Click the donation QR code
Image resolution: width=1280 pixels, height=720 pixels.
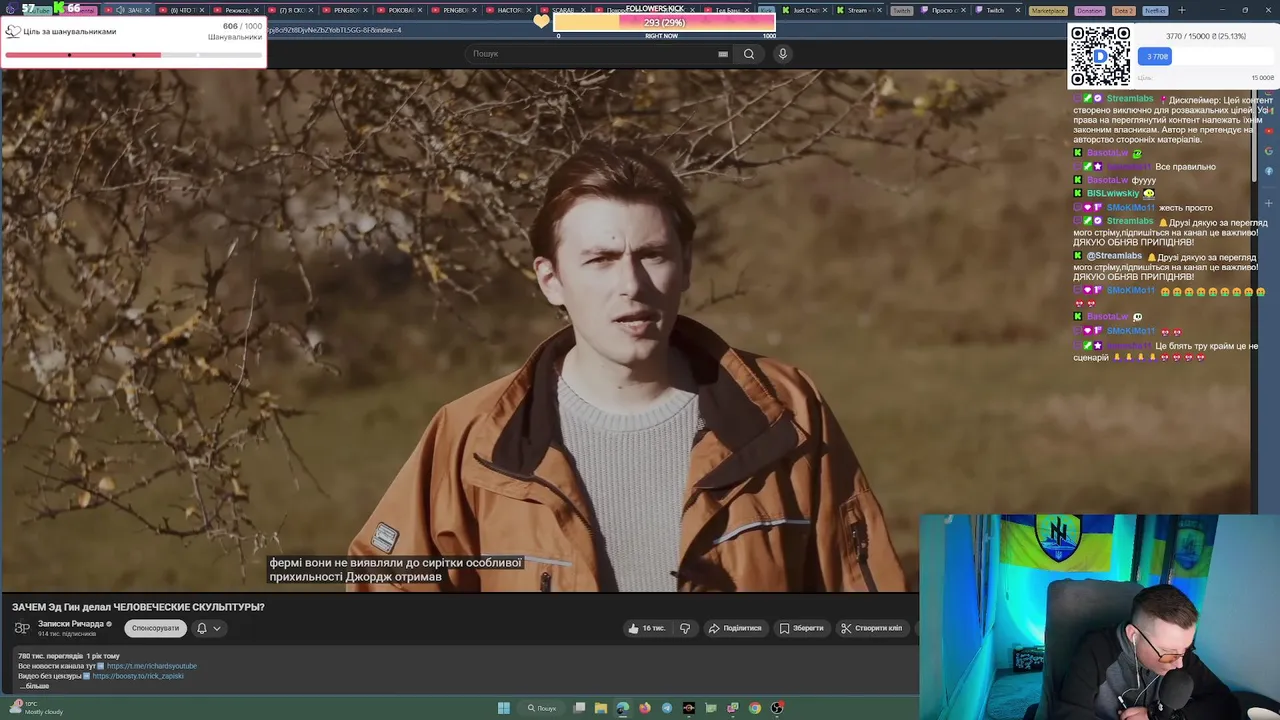coord(1100,56)
